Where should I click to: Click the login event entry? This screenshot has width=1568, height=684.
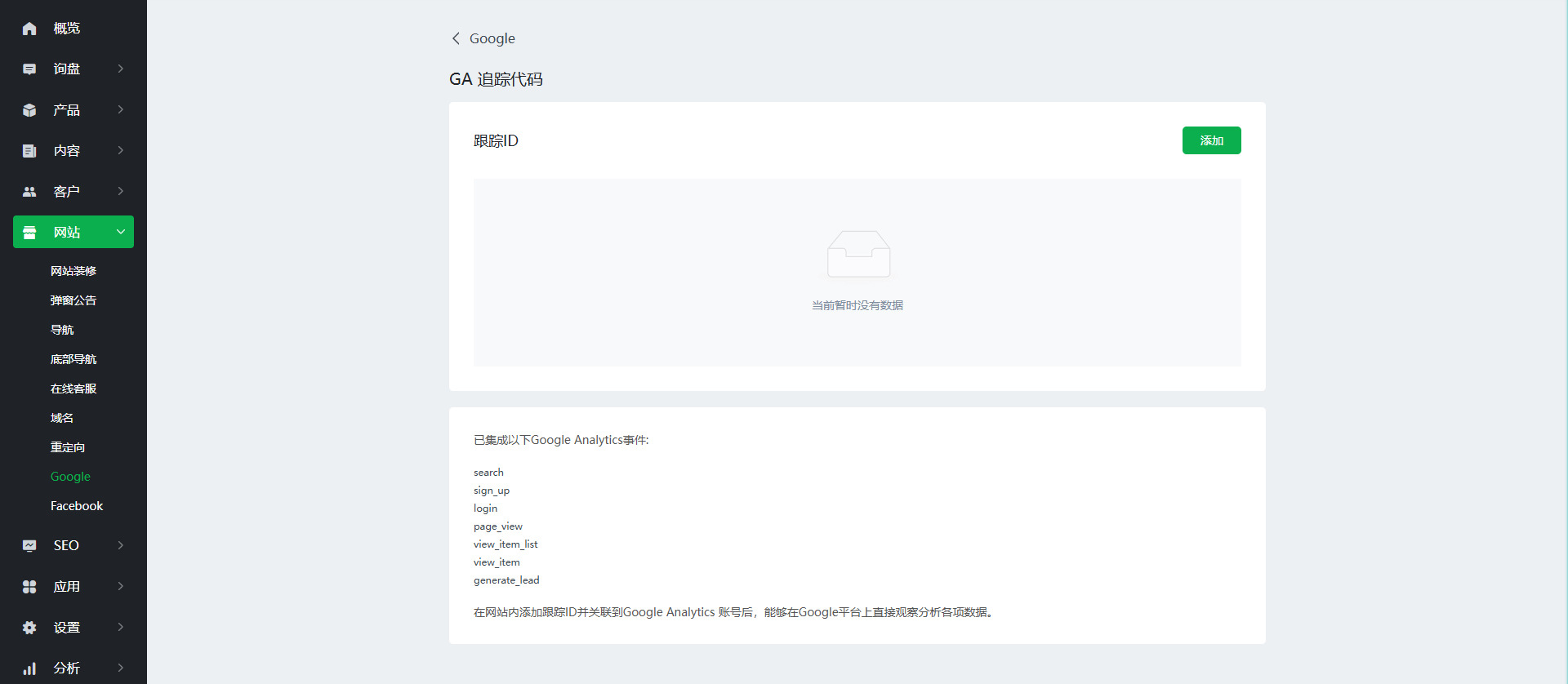[x=485, y=509]
